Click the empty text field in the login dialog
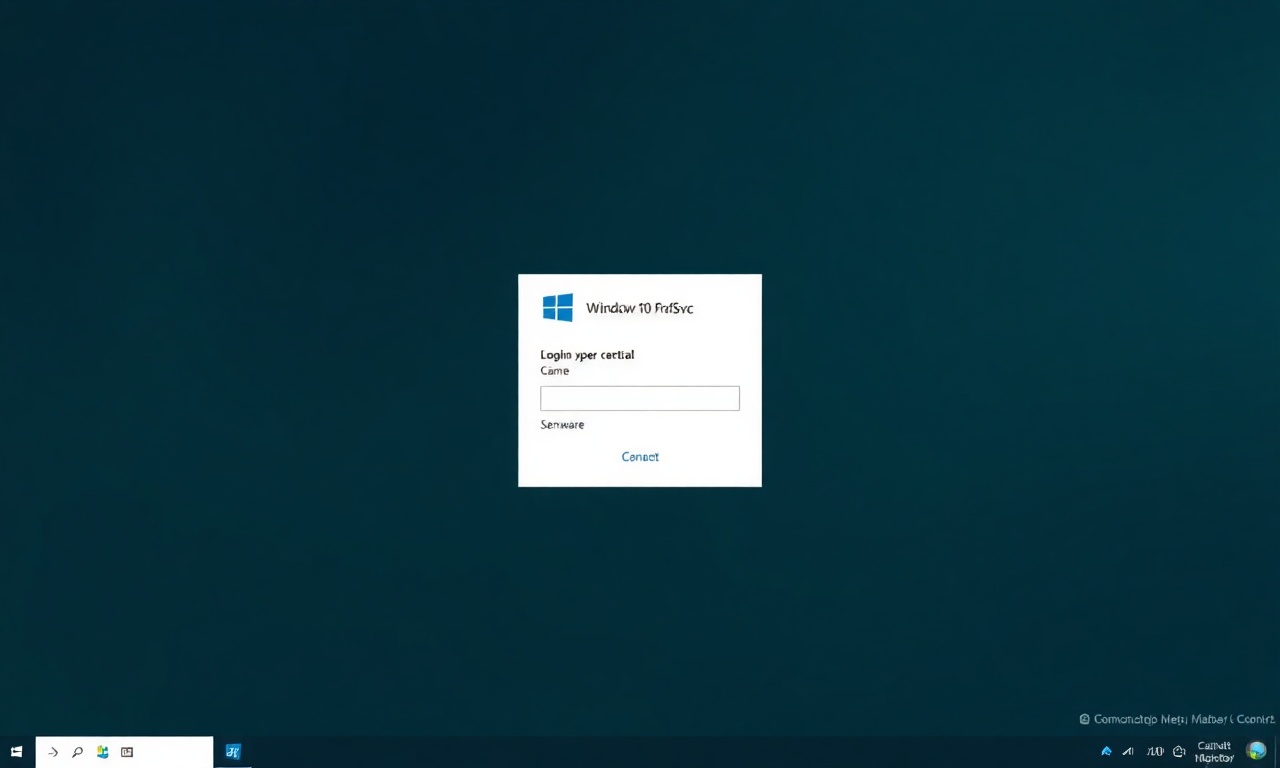The height and width of the screenshot is (768, 1280). click(x=640, y=398)
